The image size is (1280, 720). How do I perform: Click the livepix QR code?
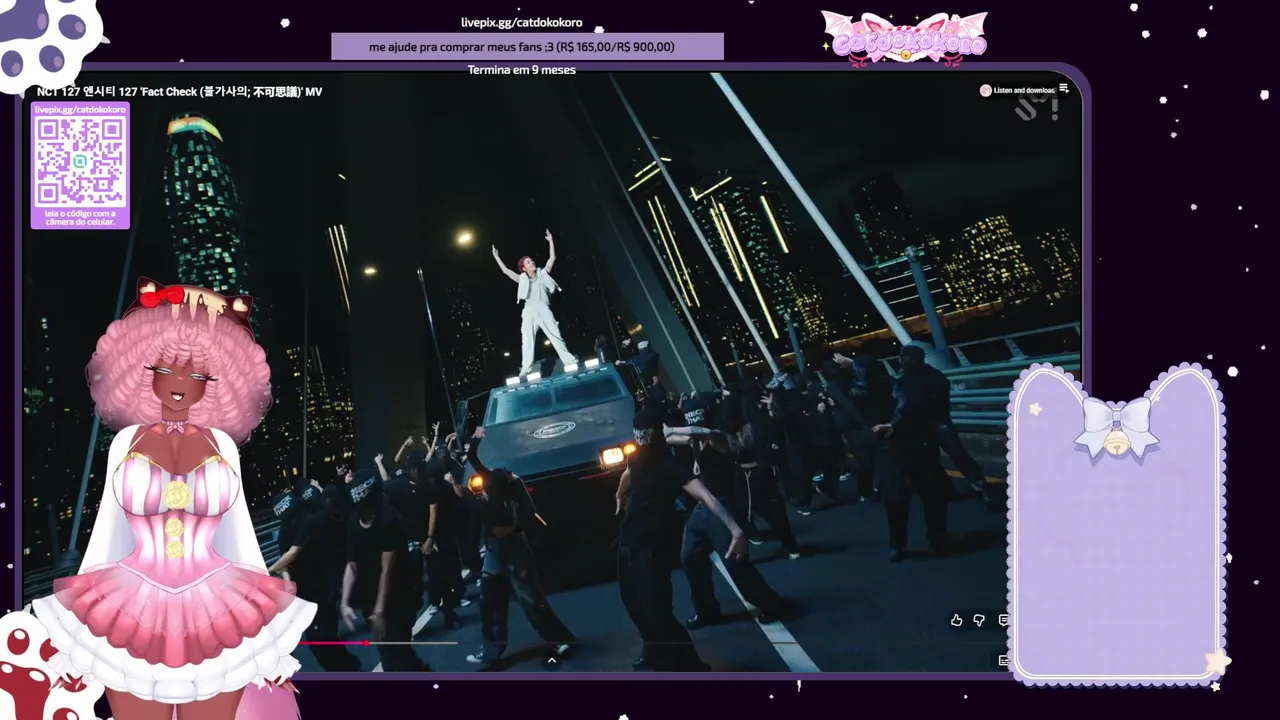coord(80,161)
